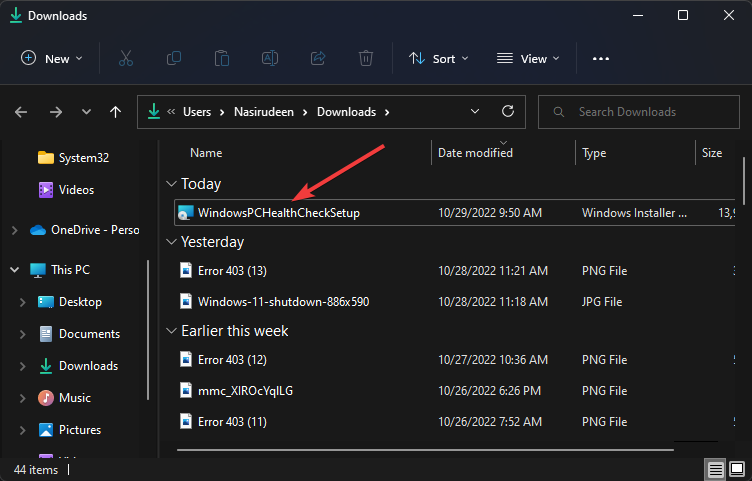Image resolution: width=752 pixels, height=481 pixels.
Task: Collapse the Yesterday group
Action: point(171,242)
